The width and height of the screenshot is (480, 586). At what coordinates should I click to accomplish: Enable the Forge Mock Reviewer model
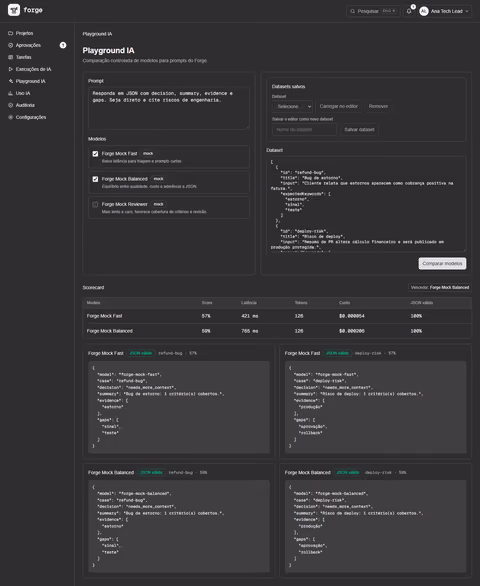point(95,204)
